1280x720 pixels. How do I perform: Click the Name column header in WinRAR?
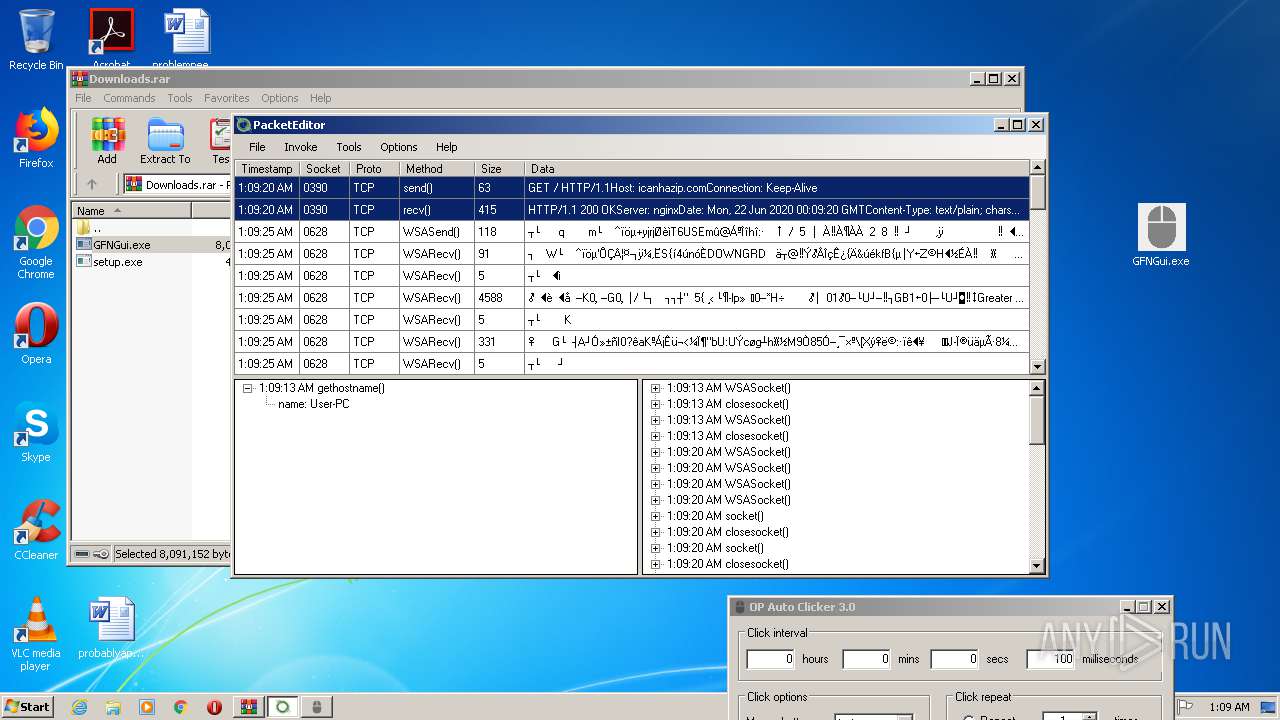(131, 210)
